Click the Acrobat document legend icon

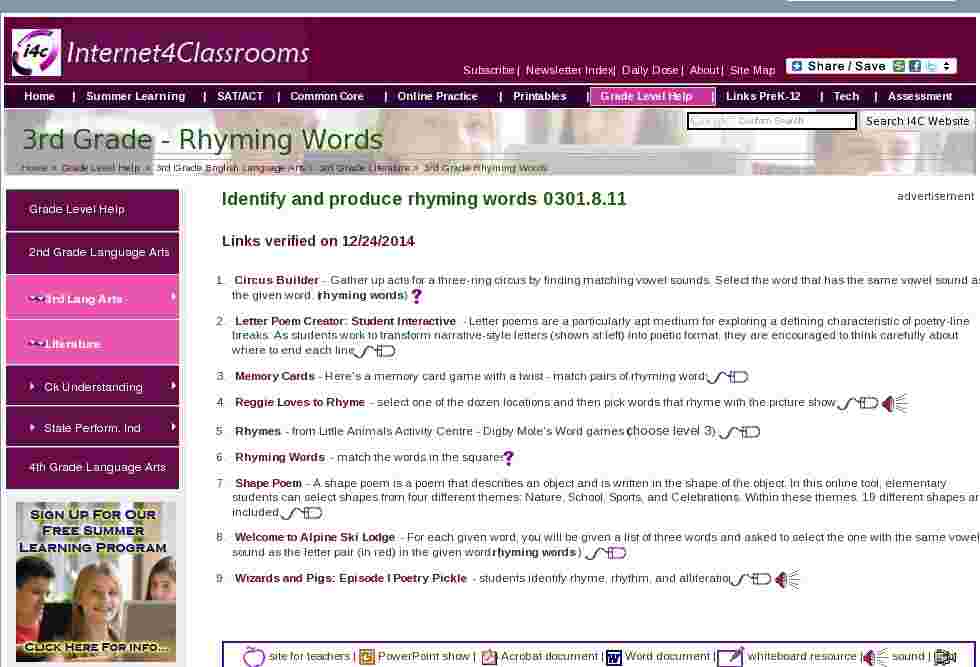tap(489, 657)
